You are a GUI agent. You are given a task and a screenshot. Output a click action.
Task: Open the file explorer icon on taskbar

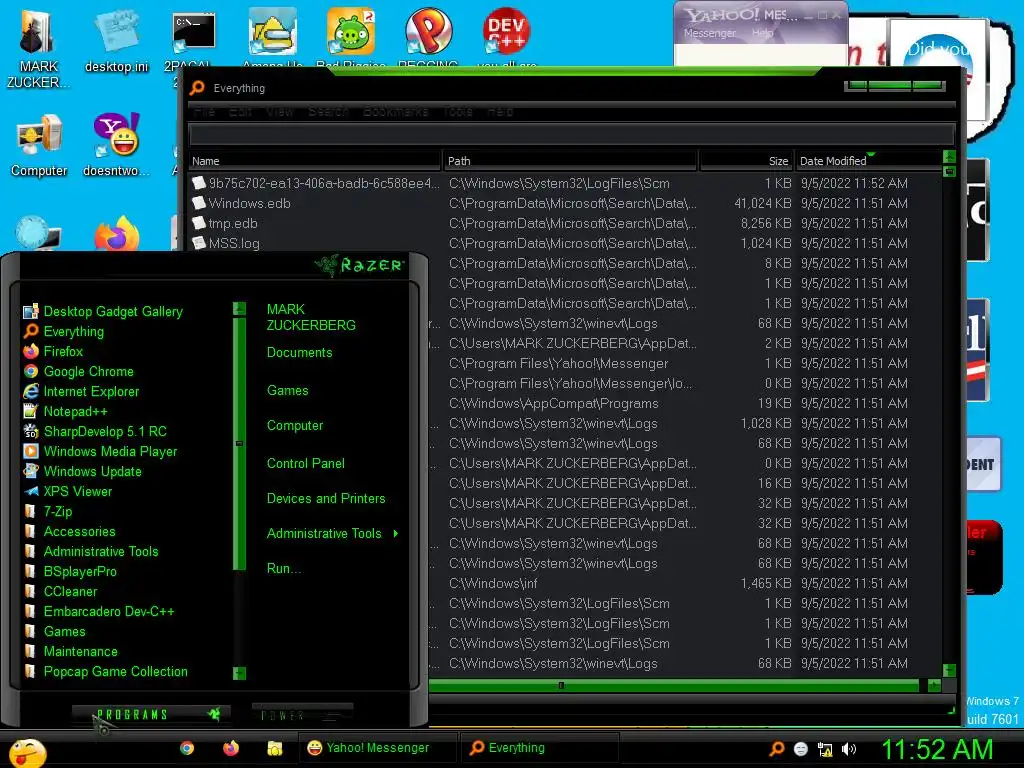[274, 748]
